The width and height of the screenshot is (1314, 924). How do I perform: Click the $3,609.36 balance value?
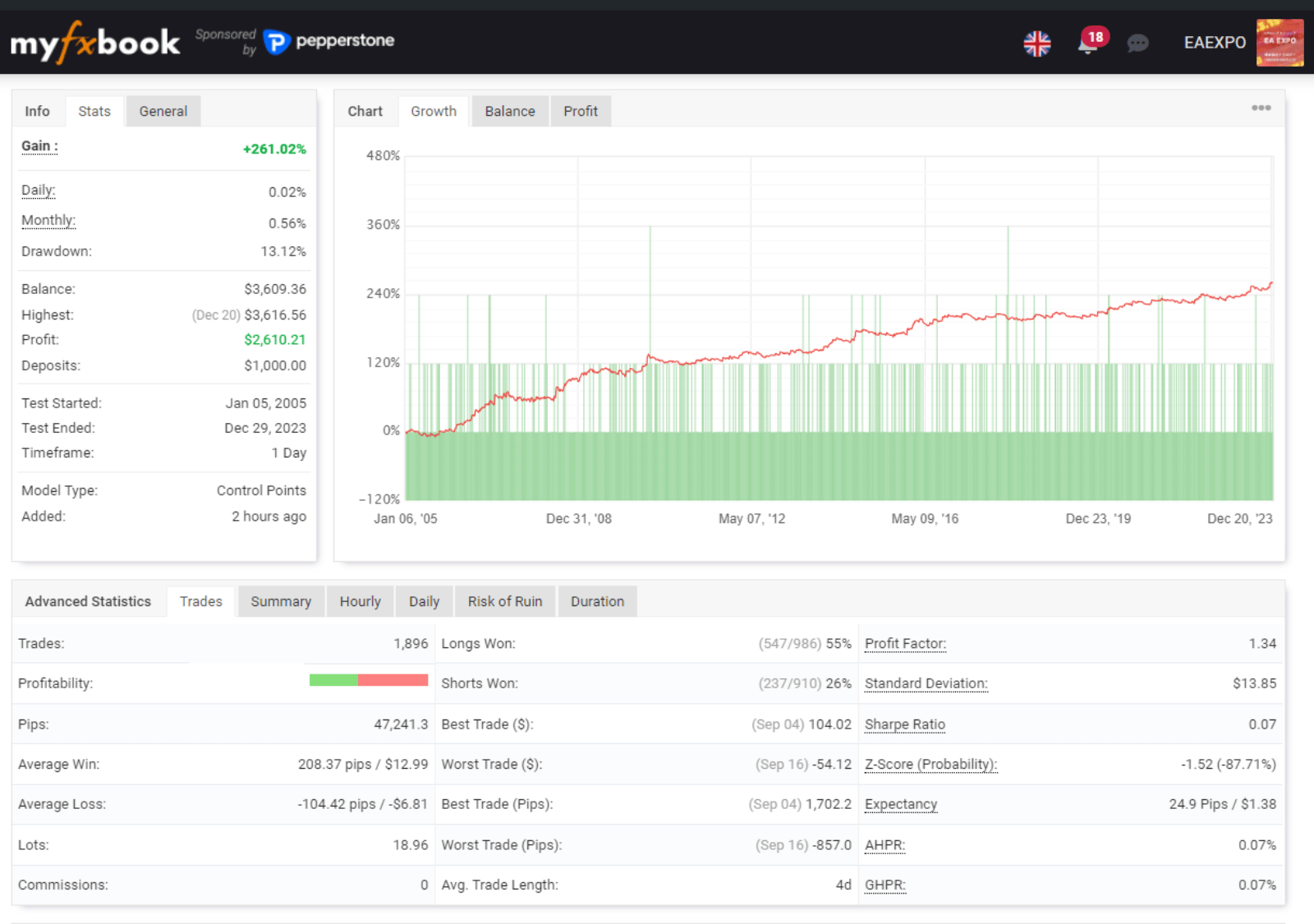coord(275,289)
